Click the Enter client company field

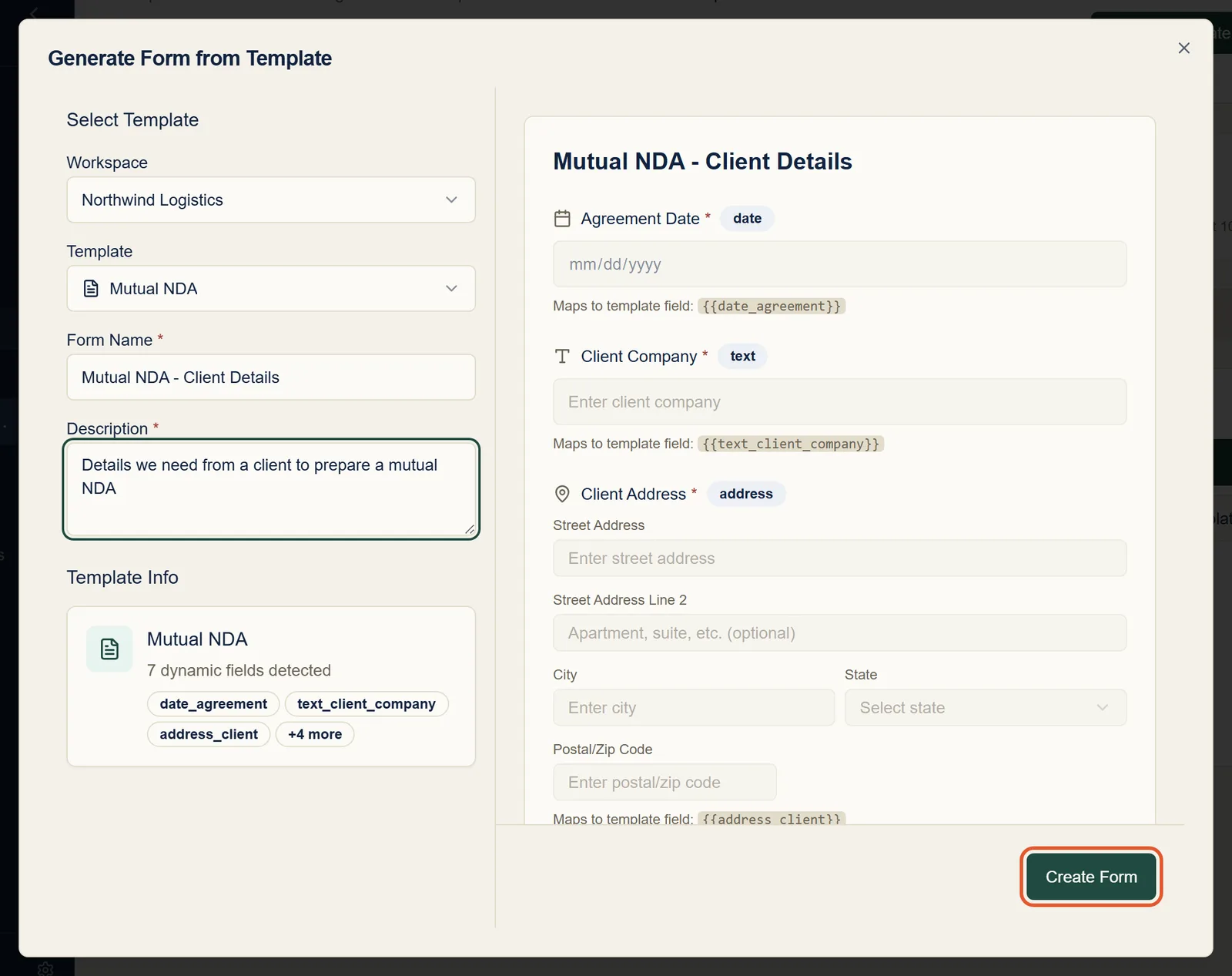(839, 402)
